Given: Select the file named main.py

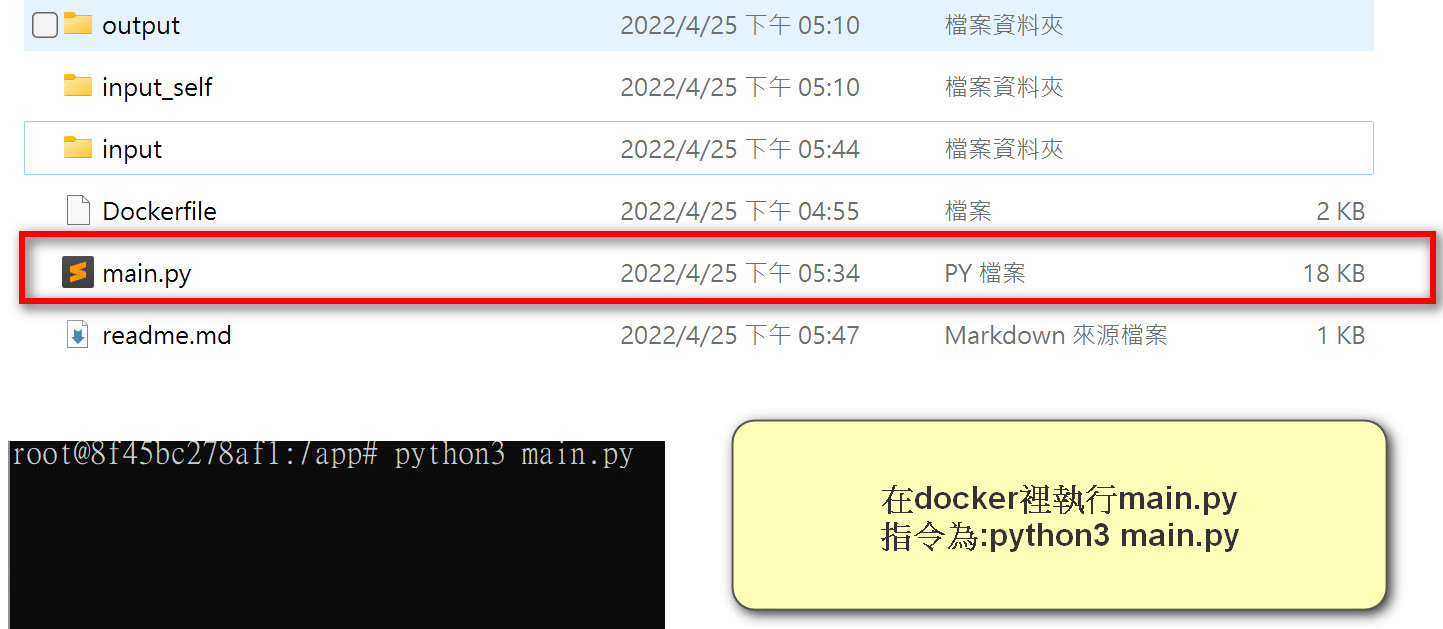Looking at the screenshot, I should [147, 273].
